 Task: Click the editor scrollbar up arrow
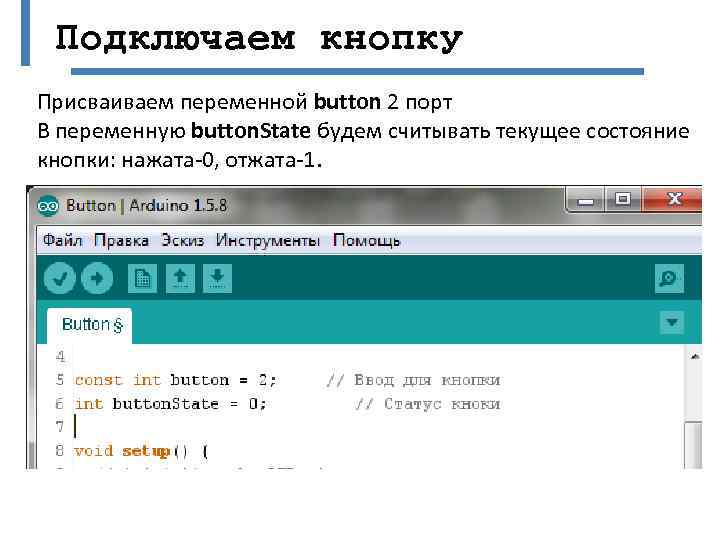[695, 356]
